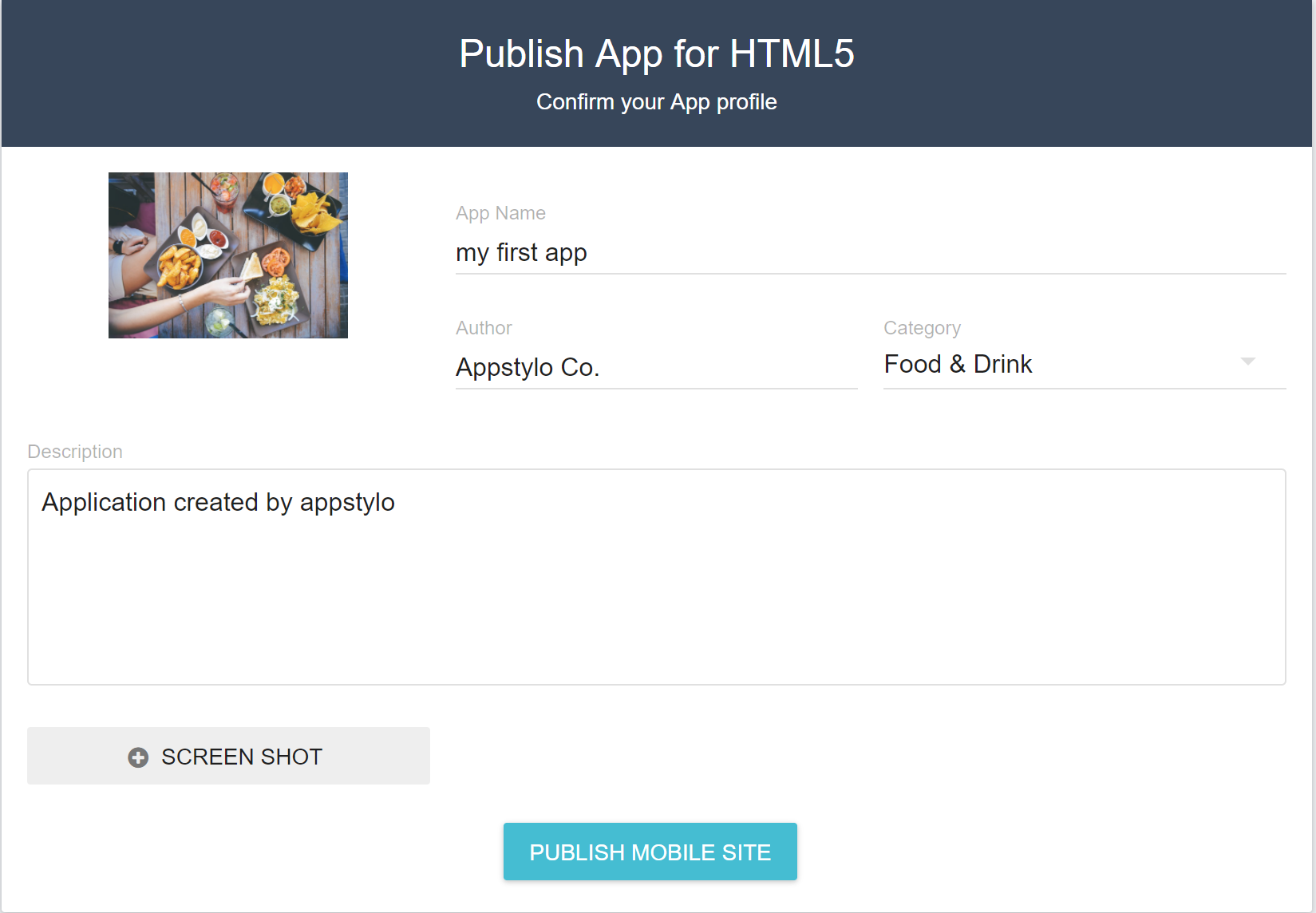Click the food app icon thumbnail
1316x913 pixels.
pos(228,255)
